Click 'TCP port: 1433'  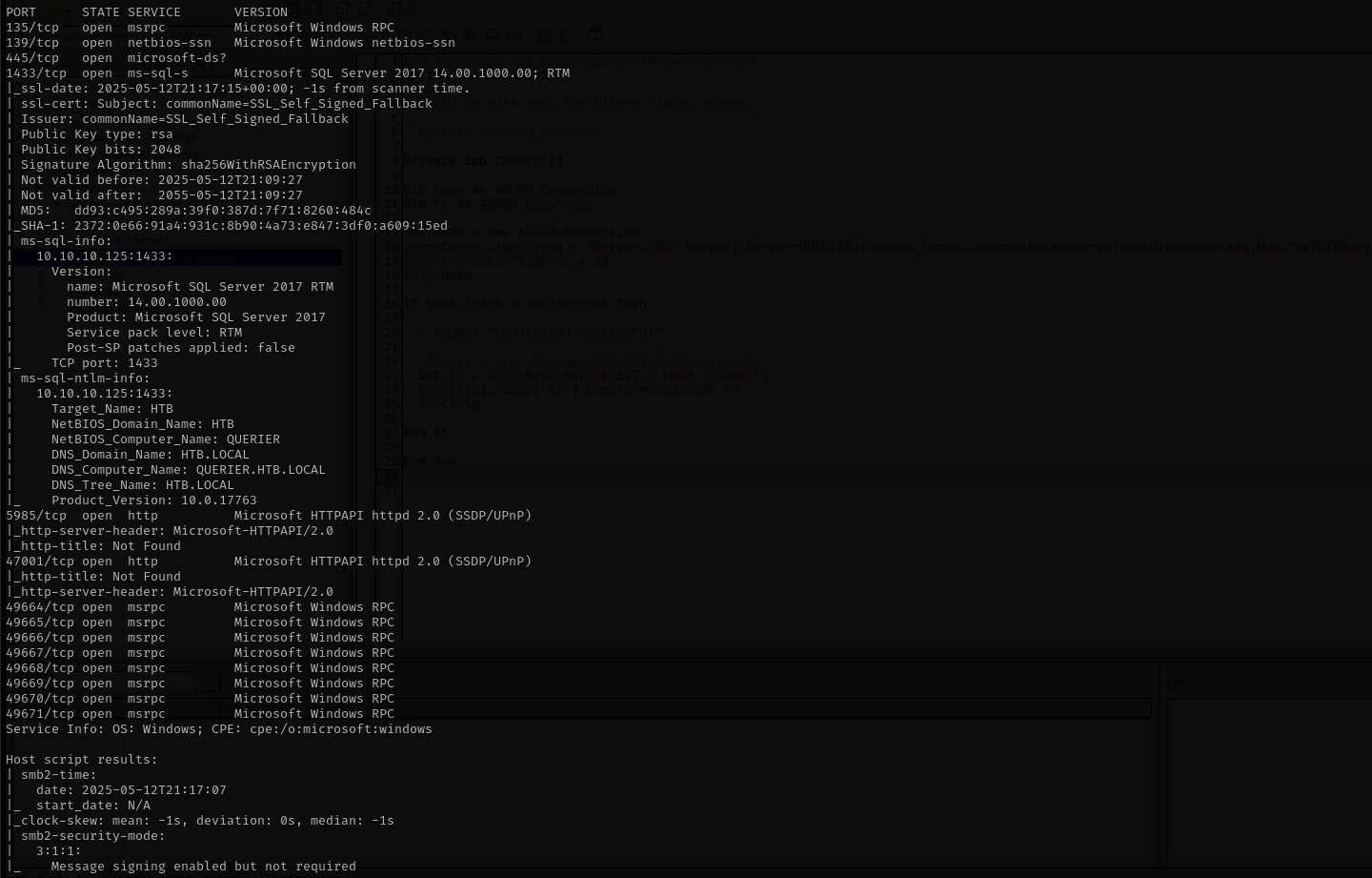pyautogui.click(x=105, y=363)
